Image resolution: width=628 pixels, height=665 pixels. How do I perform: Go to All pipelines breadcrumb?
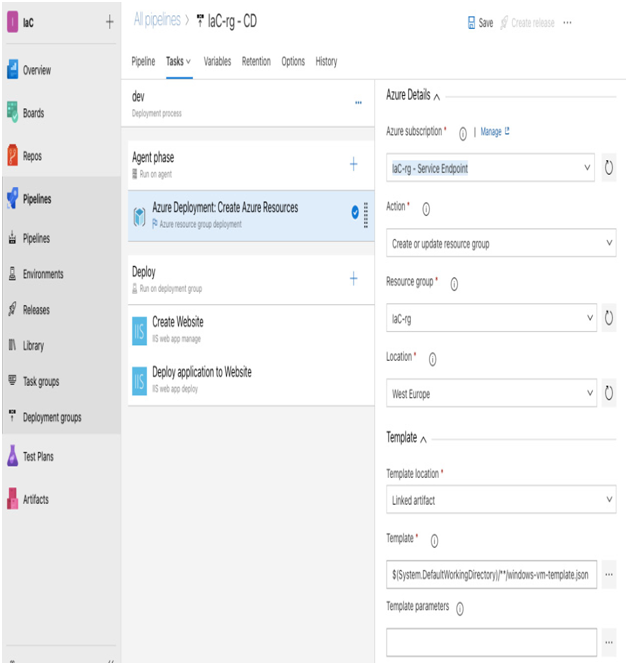(x=157, y=20)
